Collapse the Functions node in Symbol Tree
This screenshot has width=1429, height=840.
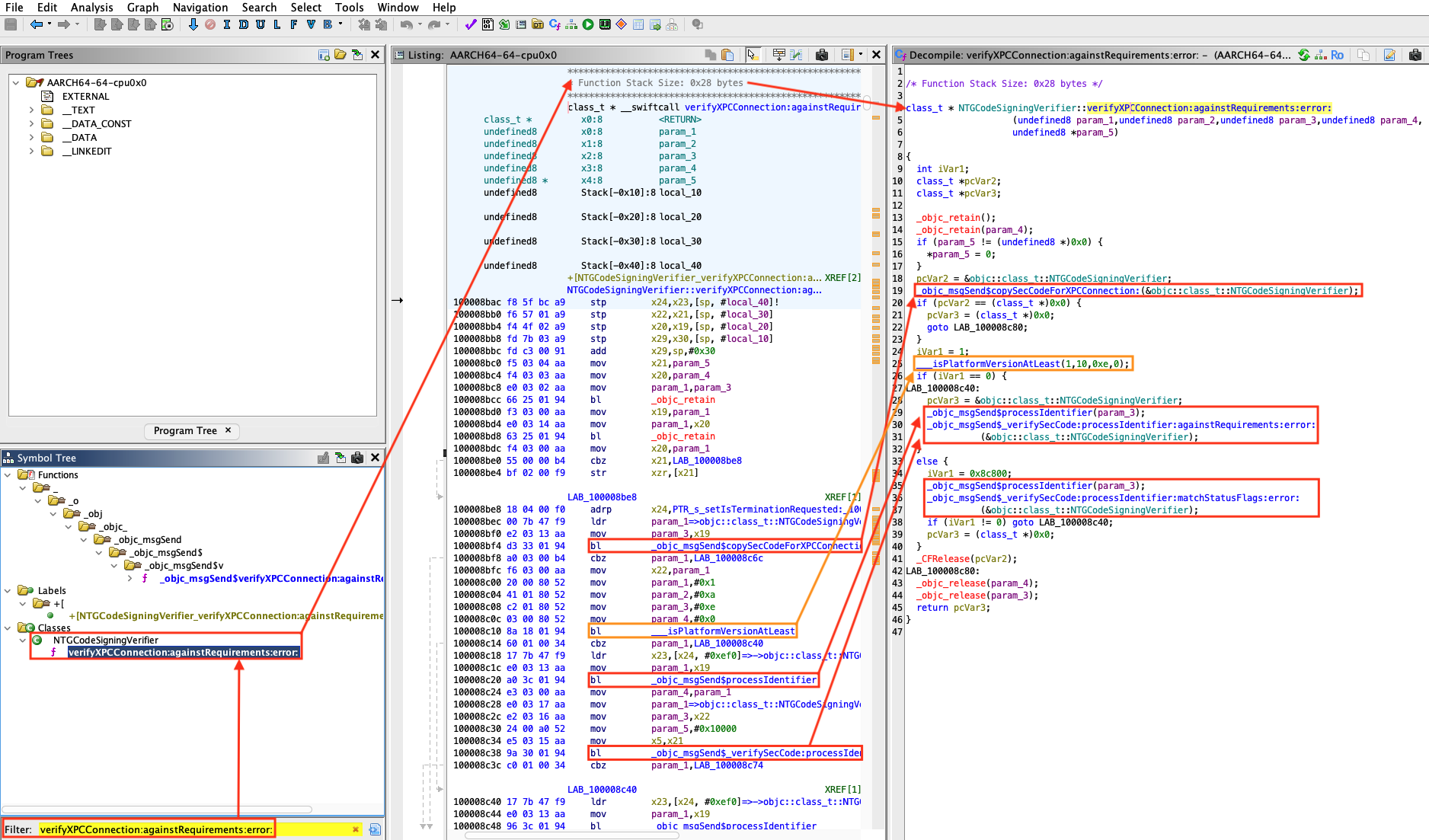click(8, 475)
